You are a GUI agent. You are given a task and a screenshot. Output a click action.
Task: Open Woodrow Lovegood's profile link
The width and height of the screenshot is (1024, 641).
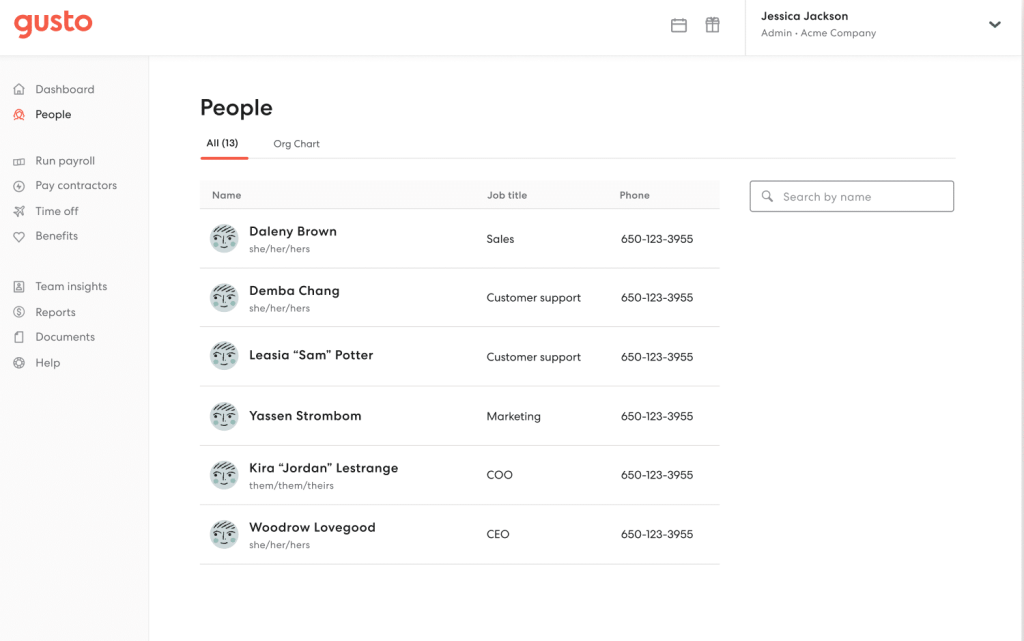pos(312,528)
